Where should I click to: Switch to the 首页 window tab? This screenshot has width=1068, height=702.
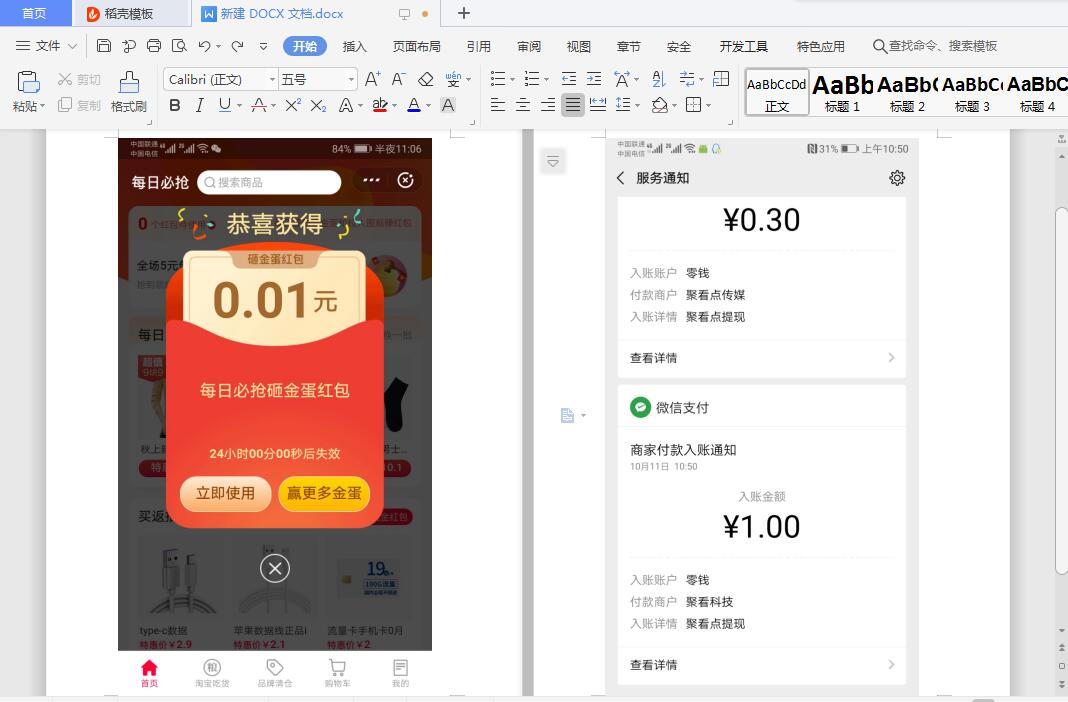click(34, 13)
